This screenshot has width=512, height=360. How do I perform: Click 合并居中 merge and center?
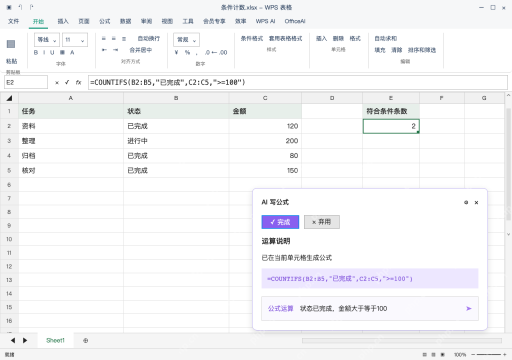[141, 50]
